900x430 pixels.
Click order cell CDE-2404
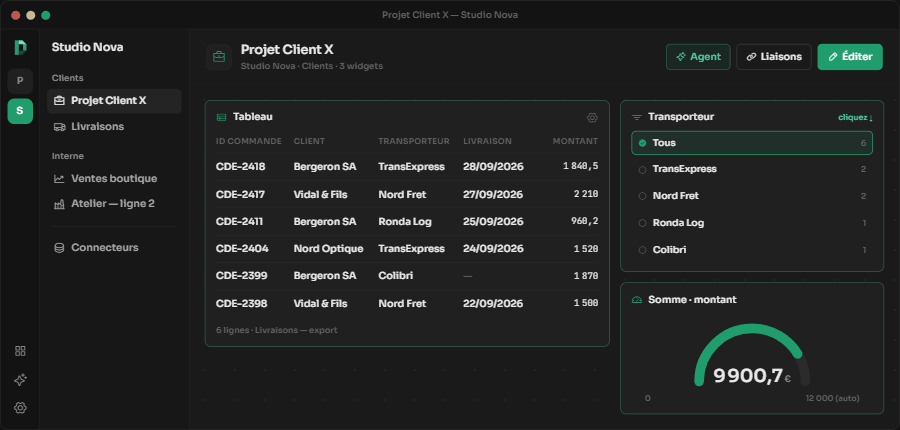click(x=242, y=249)
